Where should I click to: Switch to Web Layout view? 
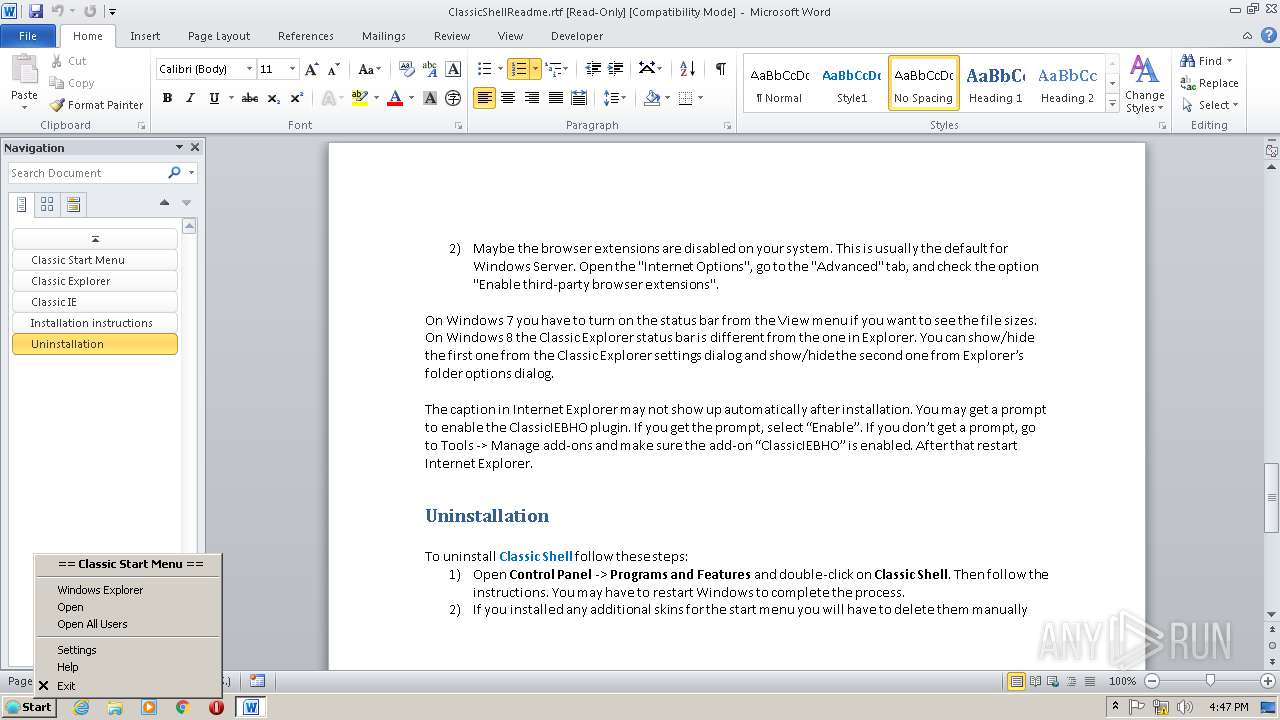(1053, 681)
